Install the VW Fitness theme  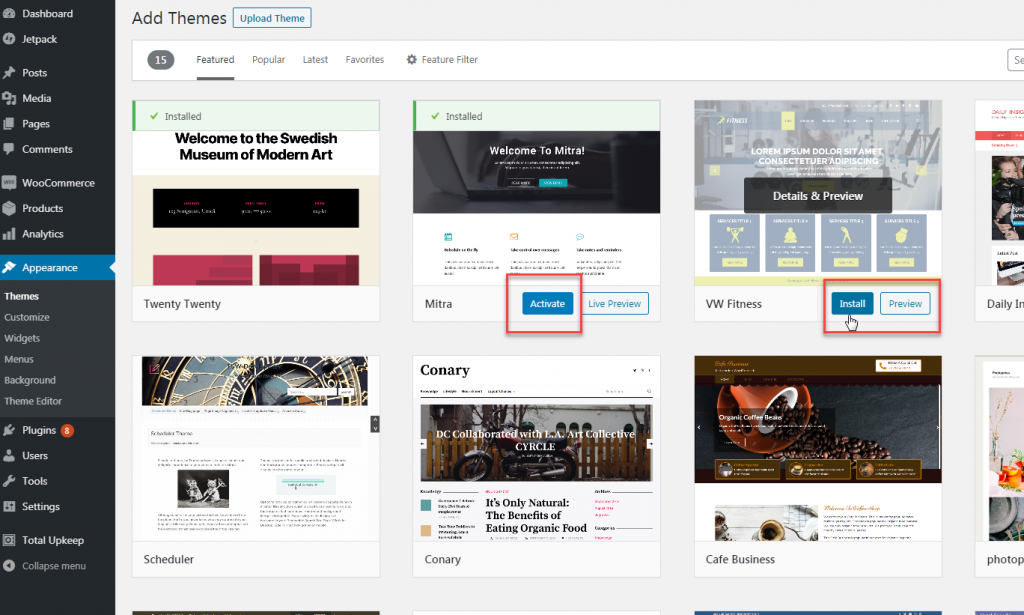852,304
